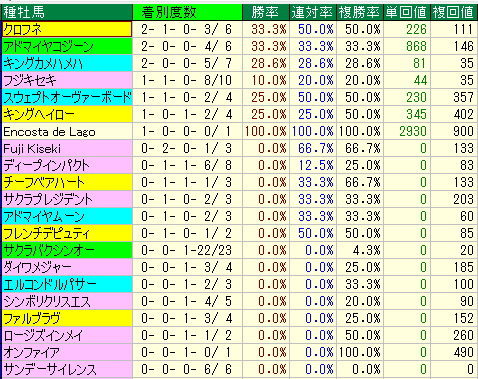Select the アドマイヤコジーン sire name
This screenshot has width=478, height=379.
pos(48,46)
